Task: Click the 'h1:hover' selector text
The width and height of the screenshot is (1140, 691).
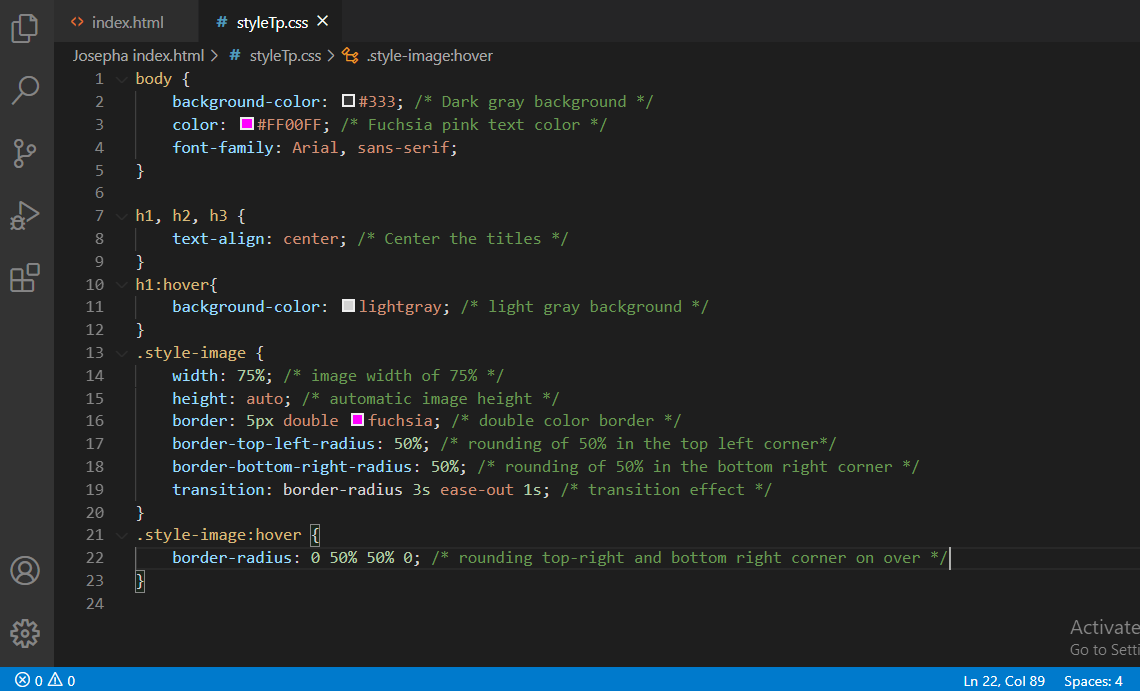Action: (x=172, y=284)
